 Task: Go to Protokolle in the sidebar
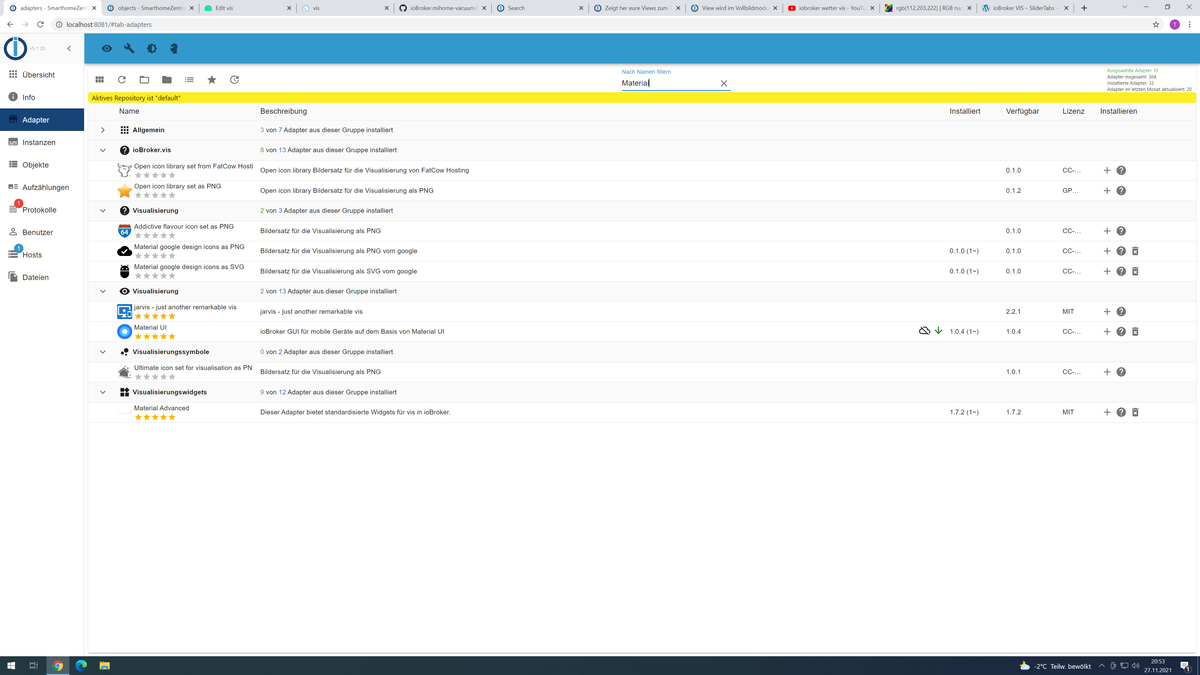pos(38,210)
